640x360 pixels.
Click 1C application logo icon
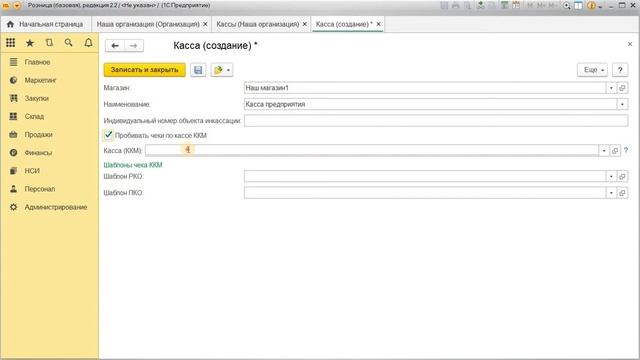(6, 5)
